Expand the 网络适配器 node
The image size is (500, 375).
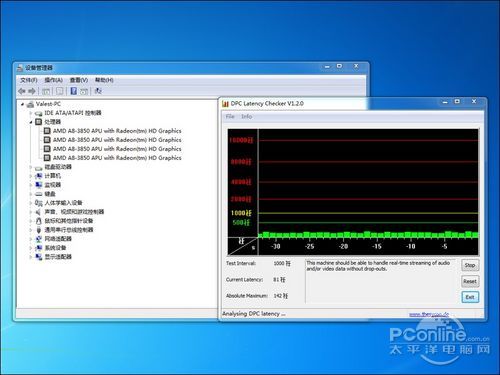(31, 239)
